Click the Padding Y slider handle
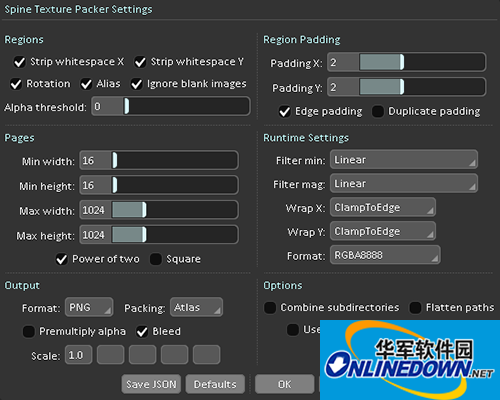This screenshot has width=500, height=400. tap(402, 87)
